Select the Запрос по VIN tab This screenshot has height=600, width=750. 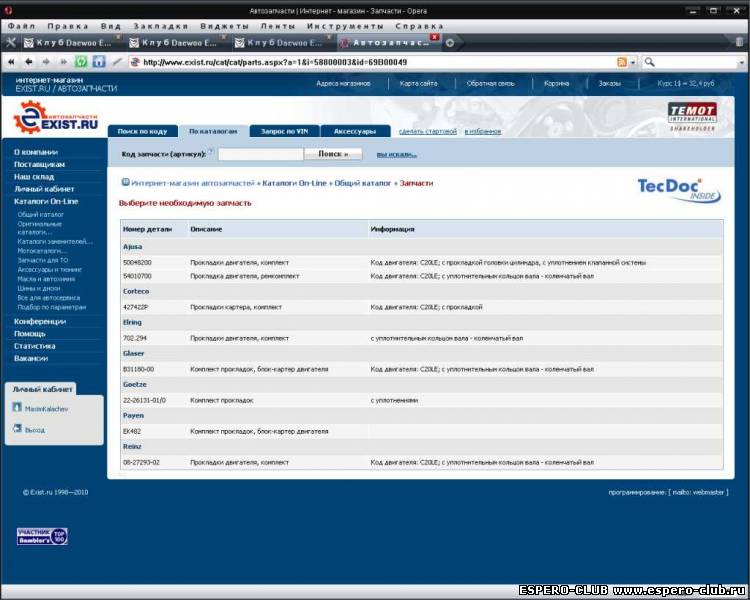pyautogui.click(x=285, y=131)
